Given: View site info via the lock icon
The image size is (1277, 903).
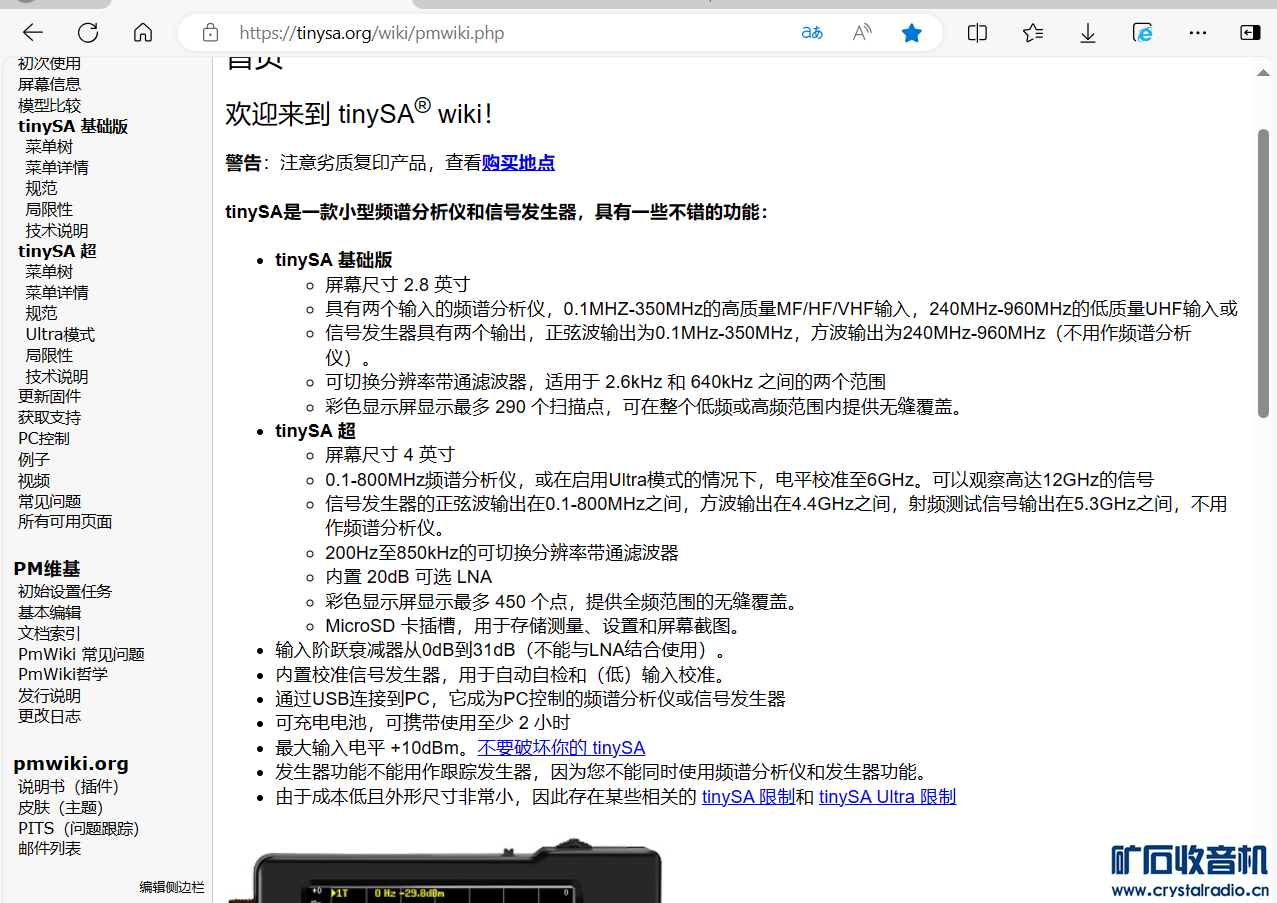Looking at the screenshot, I should (x=210, y=33).
